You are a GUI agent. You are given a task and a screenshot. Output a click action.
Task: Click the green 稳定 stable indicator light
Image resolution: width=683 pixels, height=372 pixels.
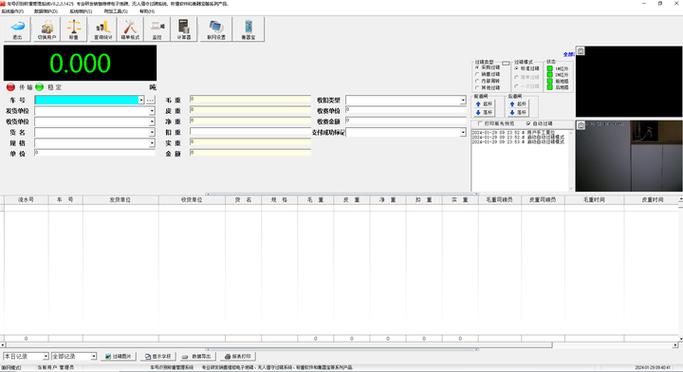[40, 87]
